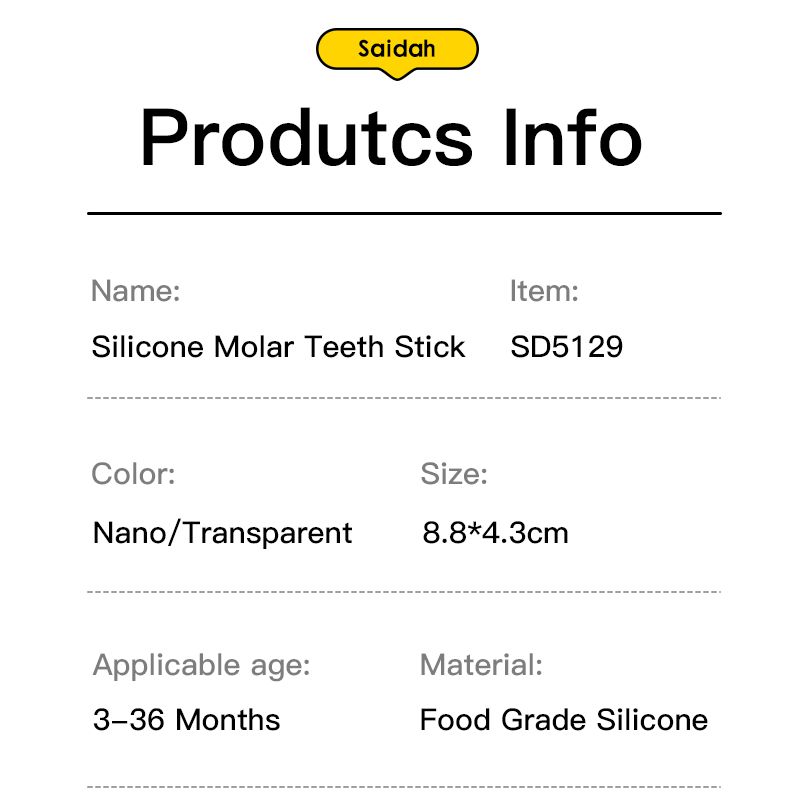800x800 pixels.
Task: Click the "Applicable age:" label
Action: pos(201,665)
